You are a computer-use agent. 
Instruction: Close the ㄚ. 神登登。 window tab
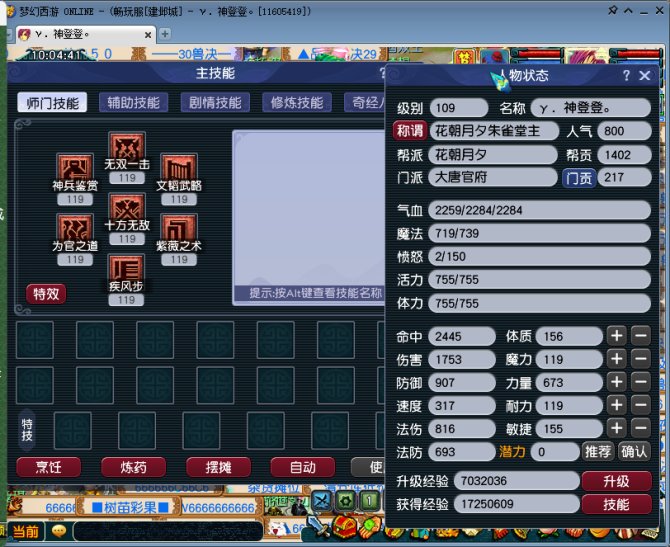148,35
